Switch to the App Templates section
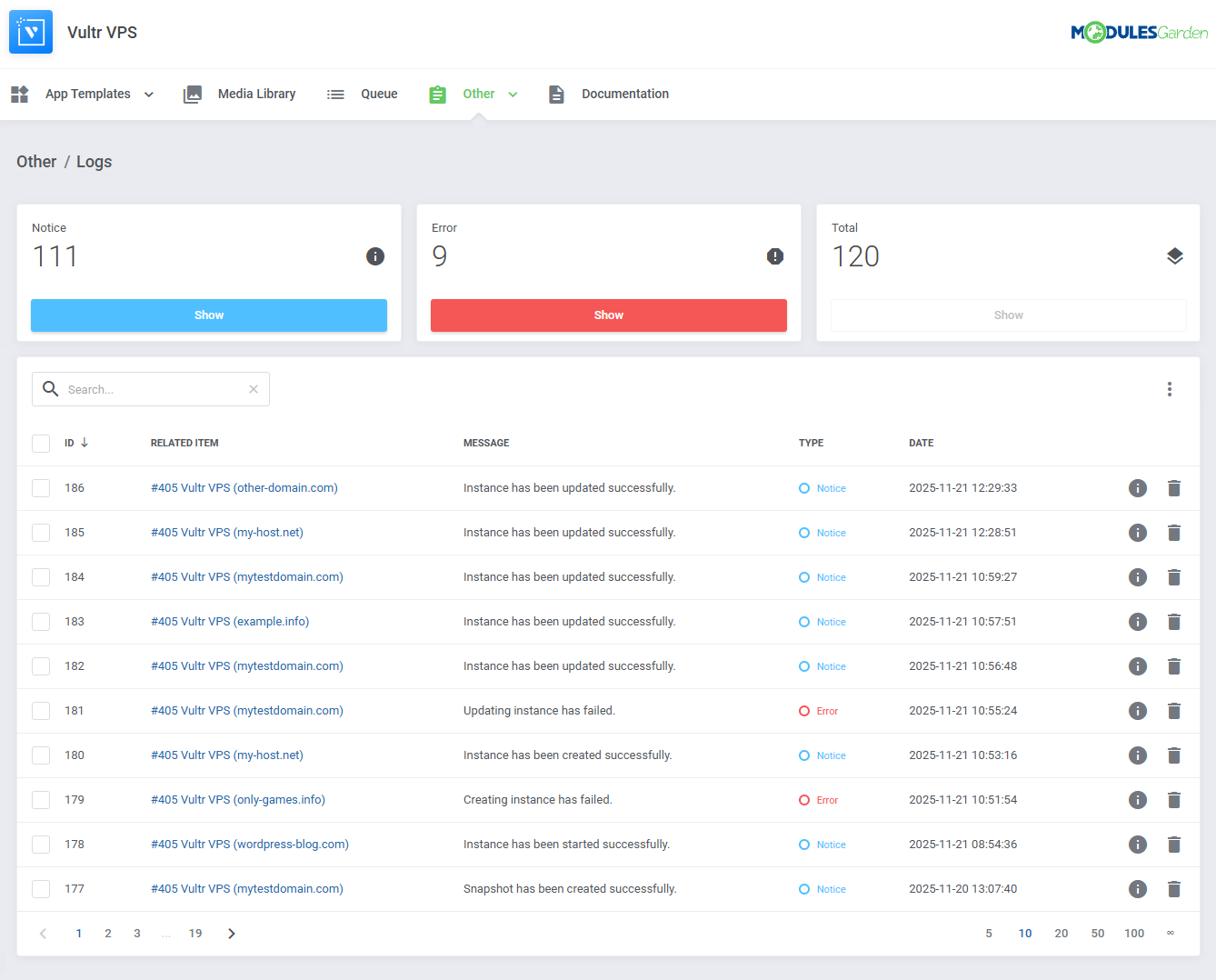1216x980 pixels. click(87, 94)
